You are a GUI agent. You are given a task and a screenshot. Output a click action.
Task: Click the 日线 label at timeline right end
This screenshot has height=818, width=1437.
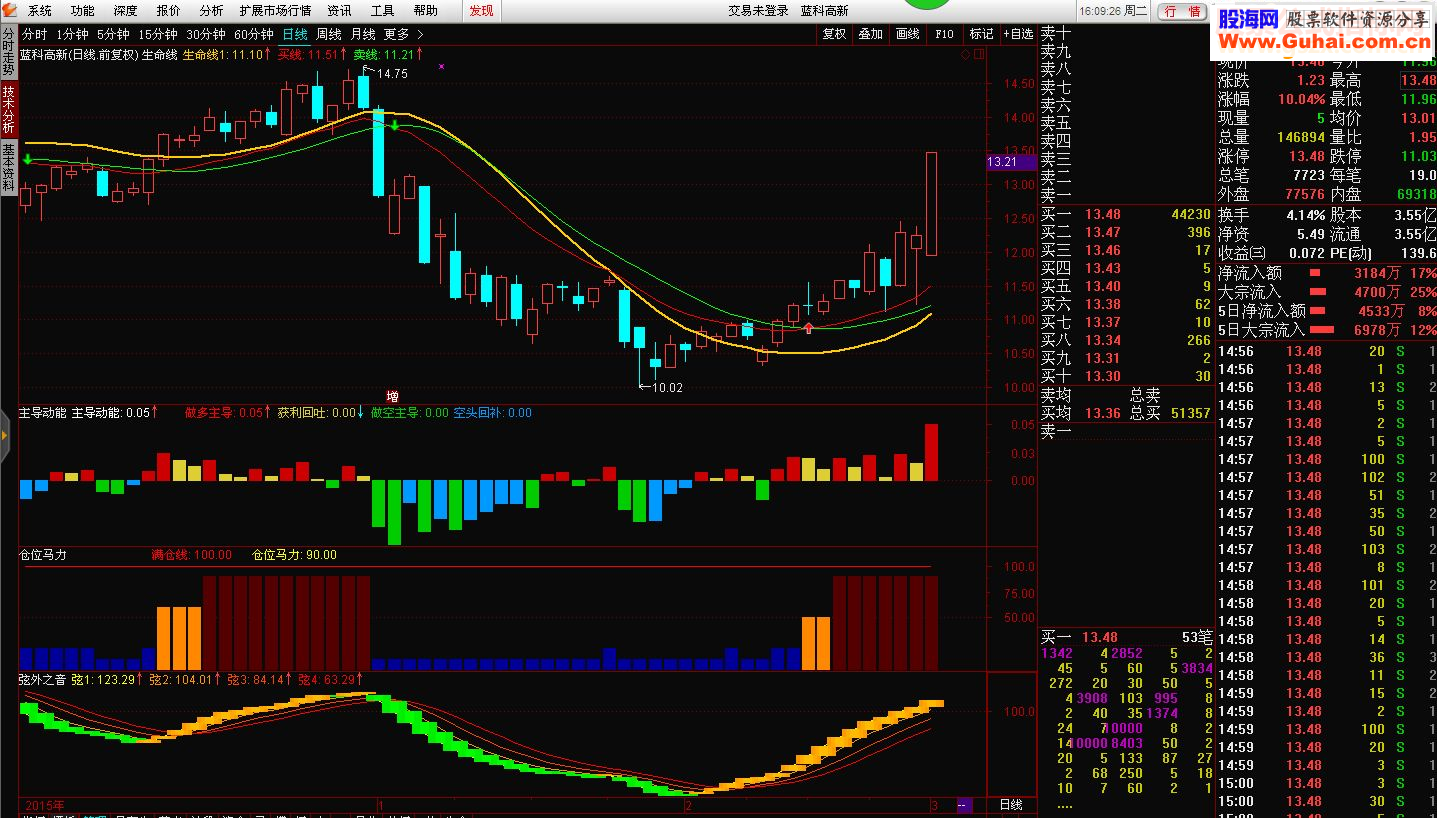(x=1011, y=804)
